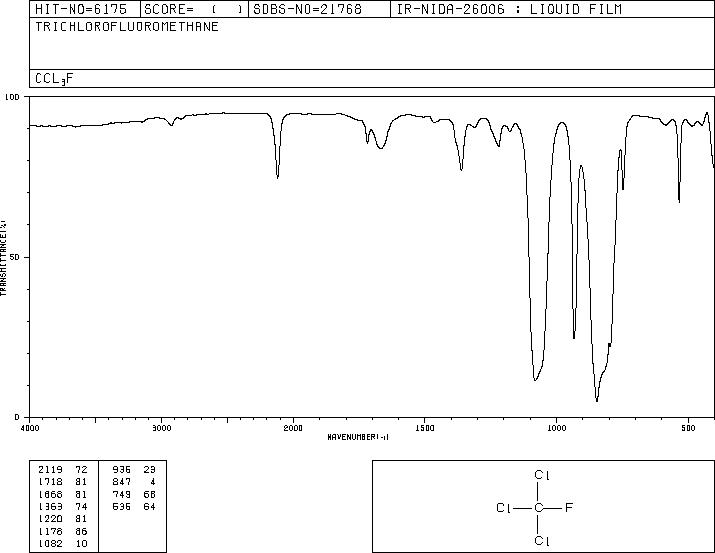Screen dimensions: 715x553
Task: Click the 500 wavenumber axis label
Action: (688, 428)
